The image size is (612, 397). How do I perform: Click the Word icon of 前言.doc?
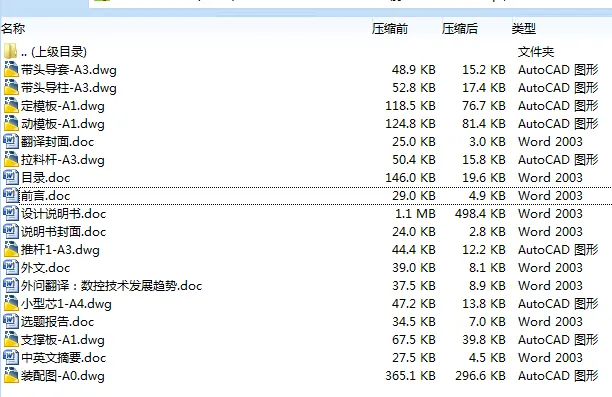[11, 195]
